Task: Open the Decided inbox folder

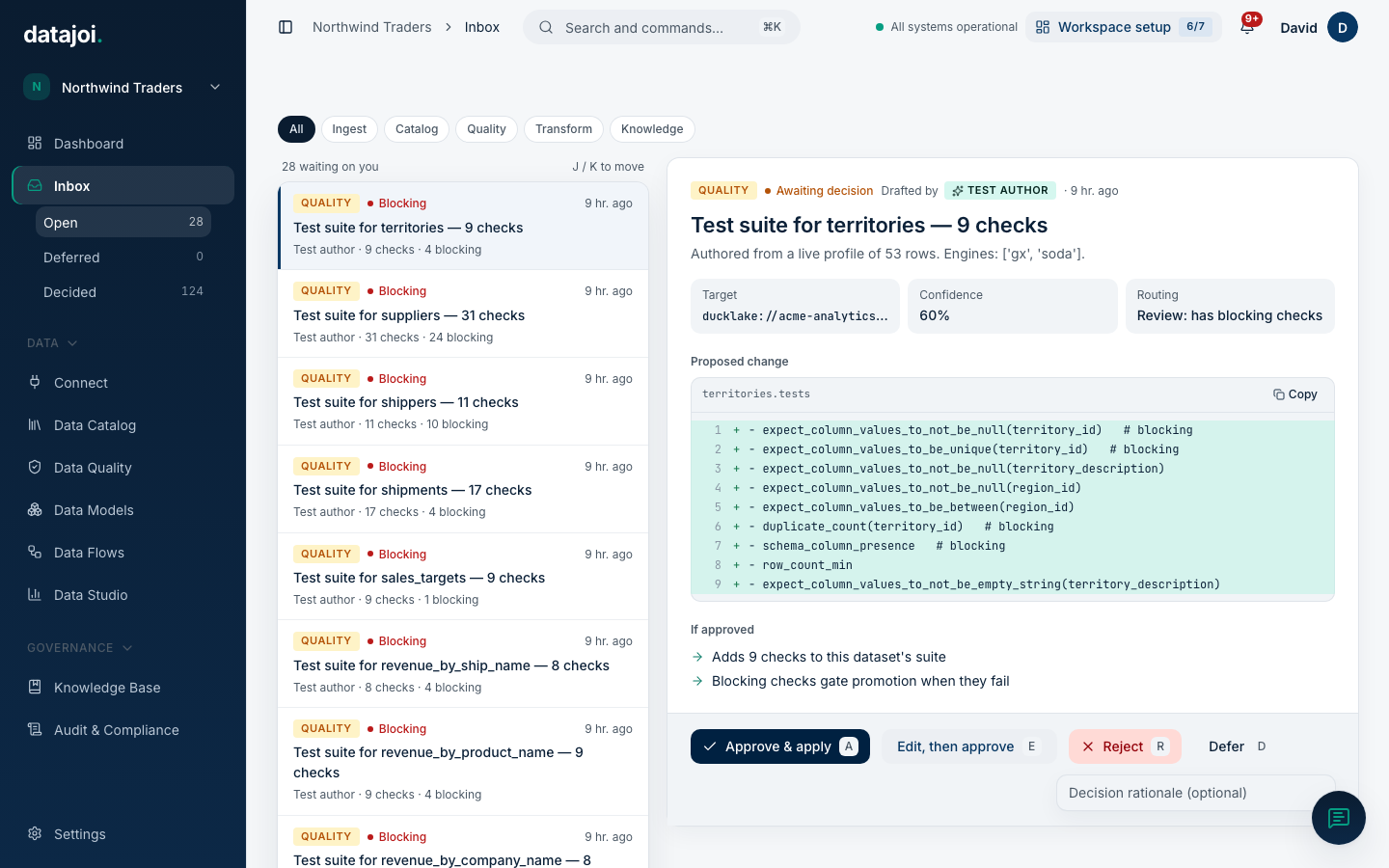Action: [123, 292]
